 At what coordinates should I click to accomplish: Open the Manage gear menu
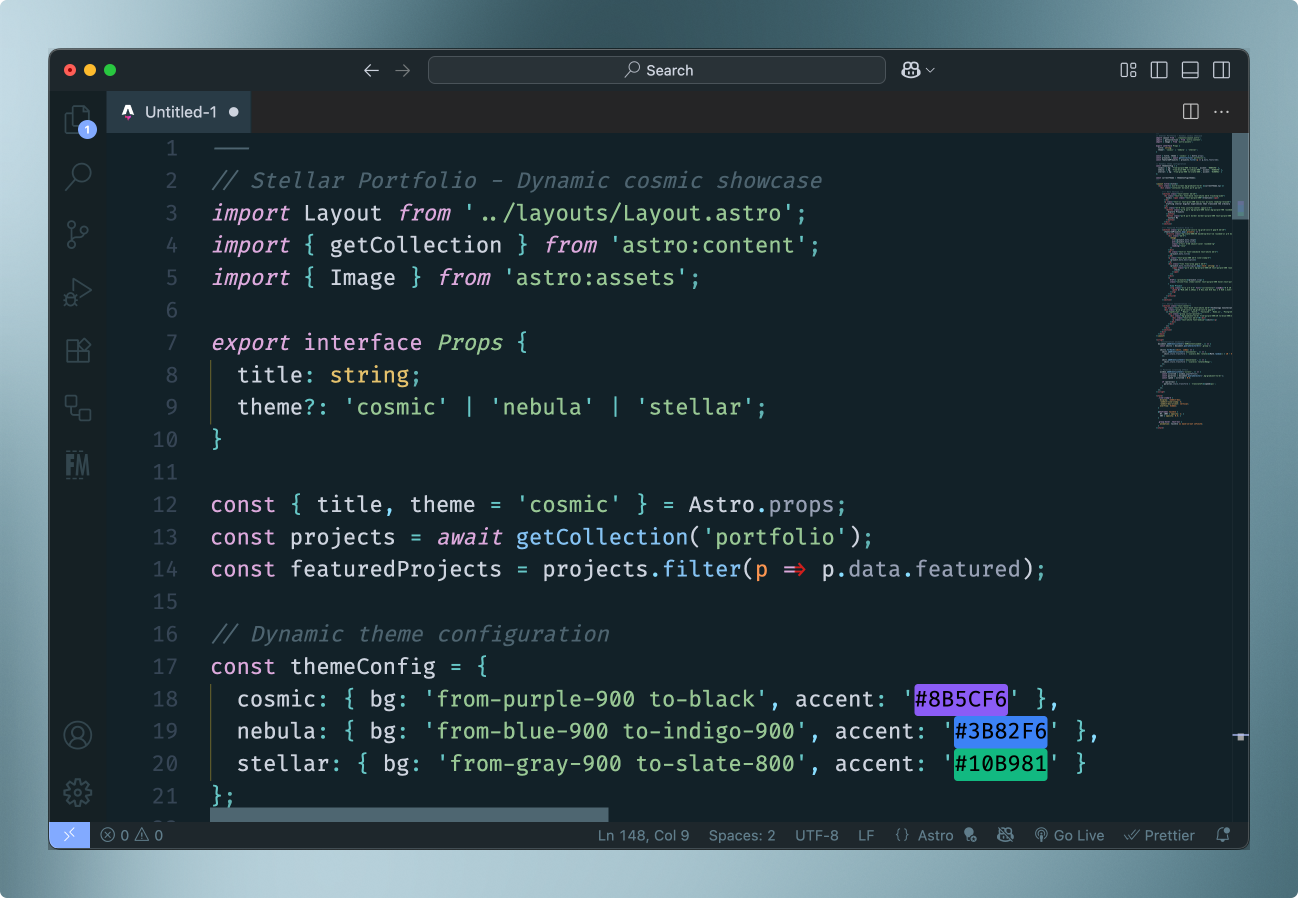click(78, 793)
